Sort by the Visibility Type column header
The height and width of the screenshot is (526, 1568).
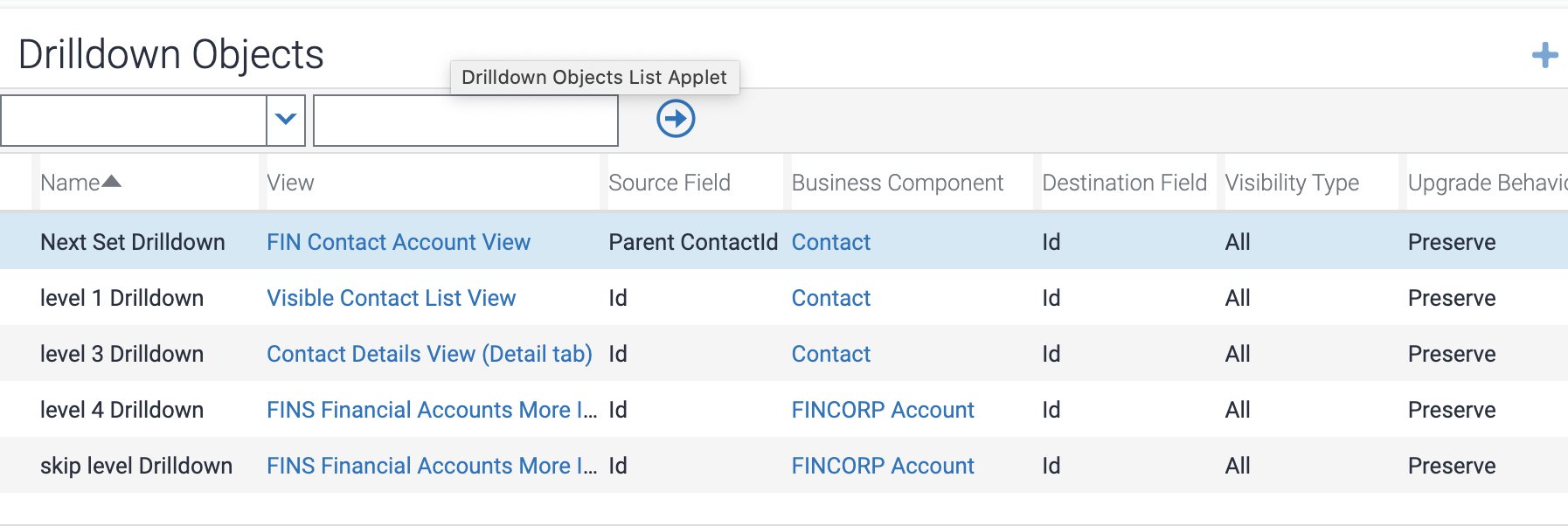pyautogui.click(x=1292, y=183)
